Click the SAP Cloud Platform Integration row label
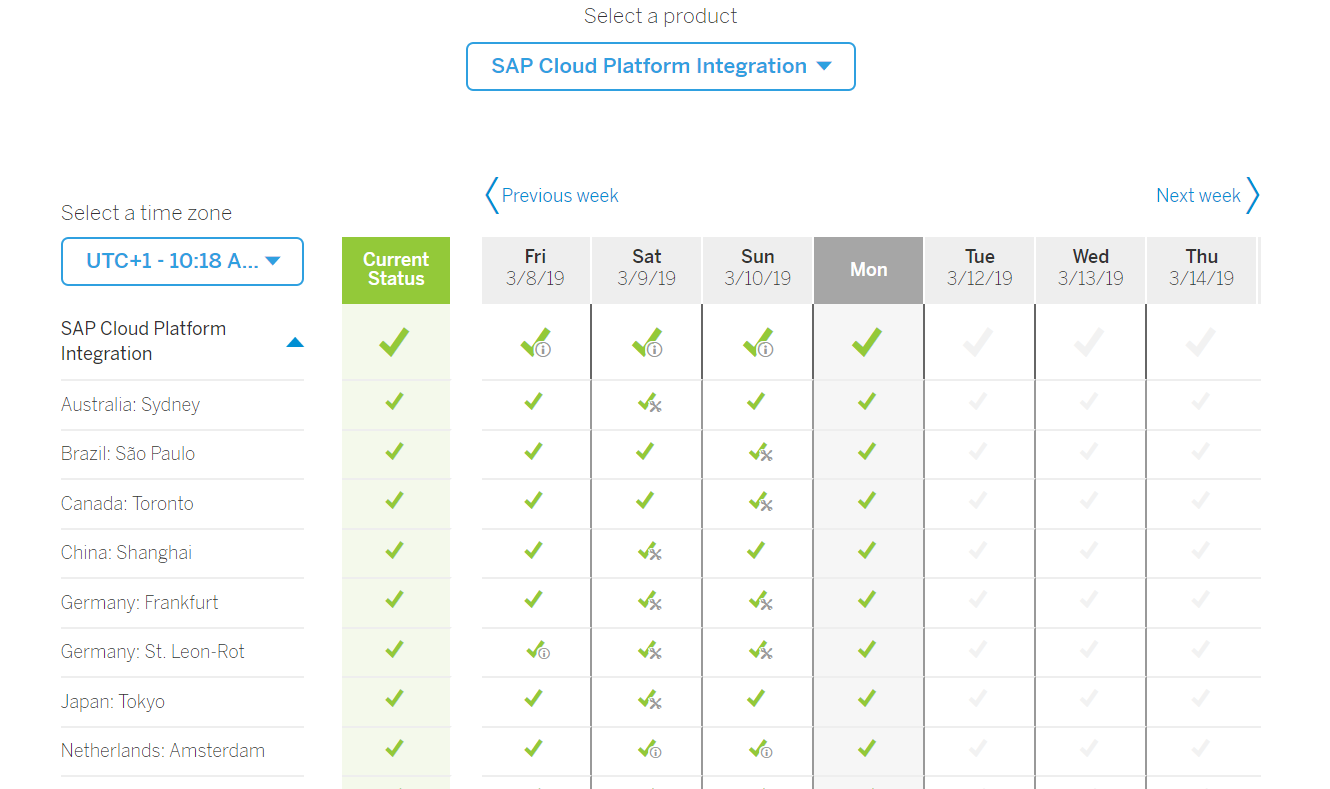The image size is (1330, 789). pyautogui.click(x=143, y=341)
